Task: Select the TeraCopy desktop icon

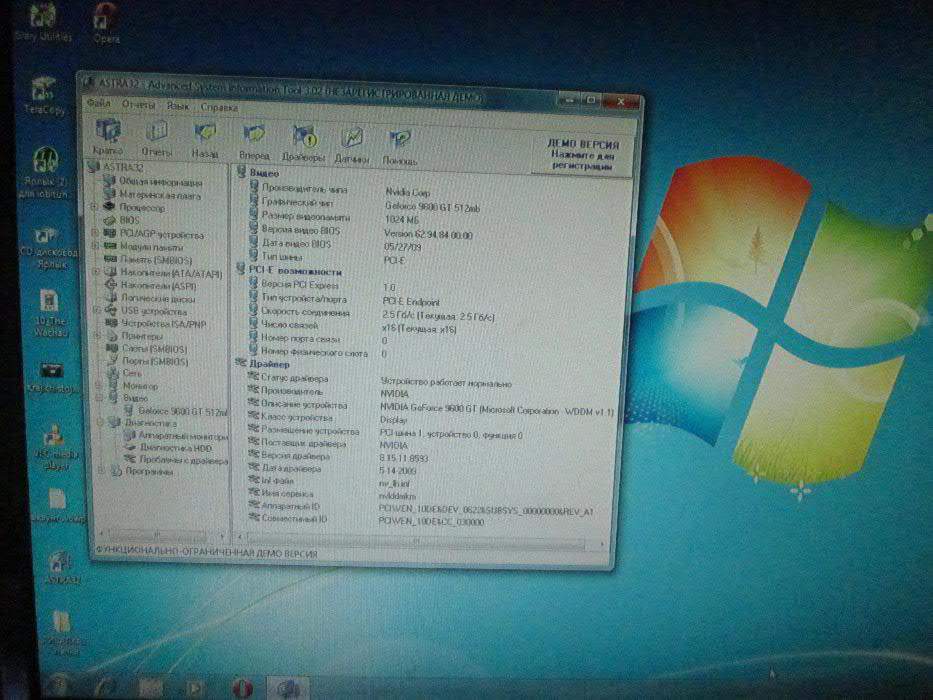Action: coord(43,95)
